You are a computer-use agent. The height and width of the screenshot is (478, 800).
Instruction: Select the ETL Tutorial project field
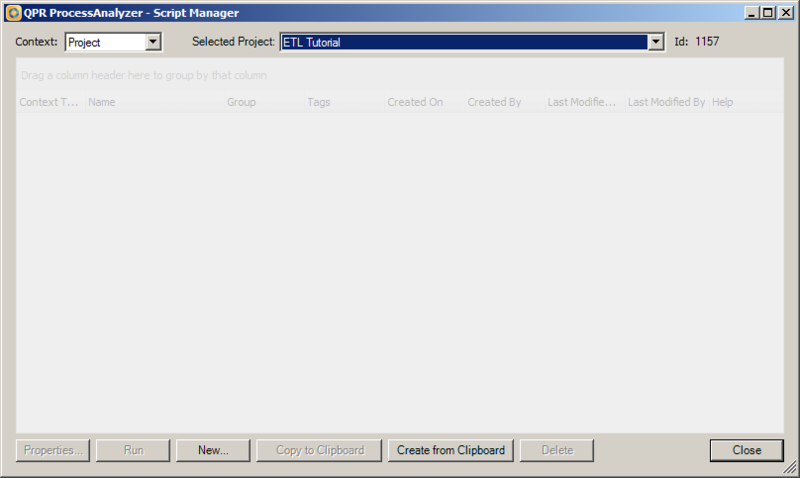tap(464, 42)
